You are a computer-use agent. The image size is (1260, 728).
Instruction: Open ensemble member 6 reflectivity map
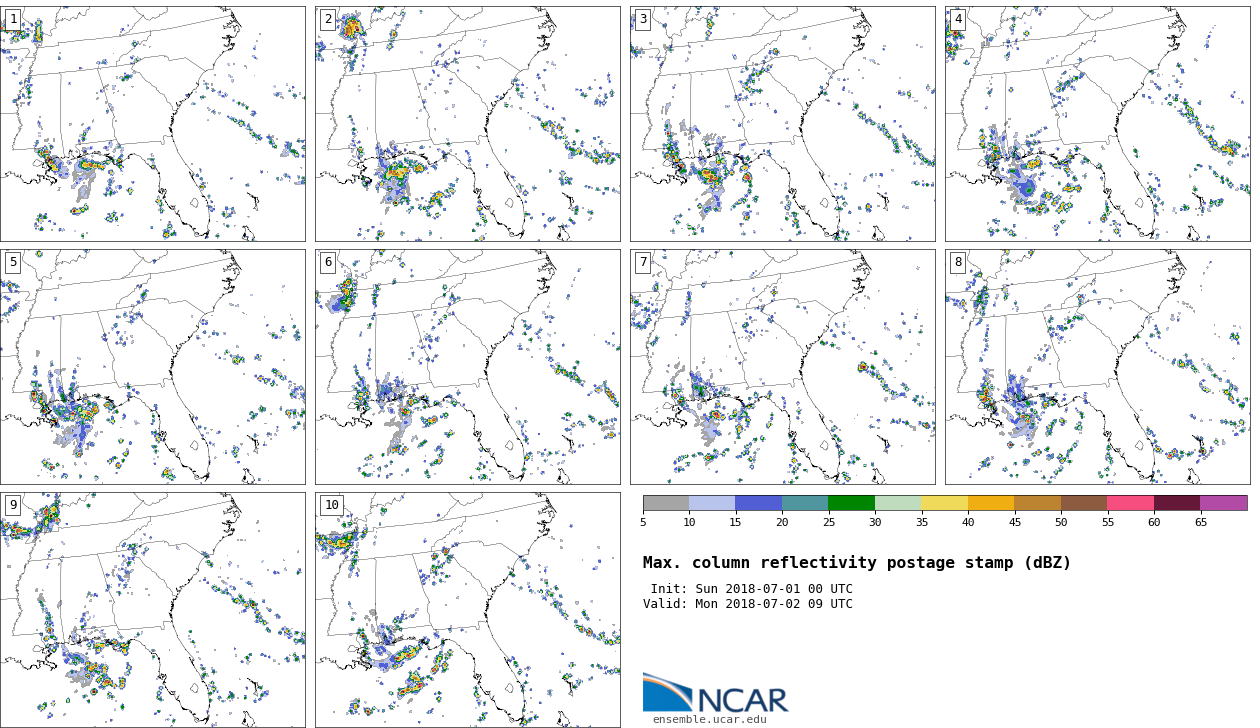coord(468,367)
